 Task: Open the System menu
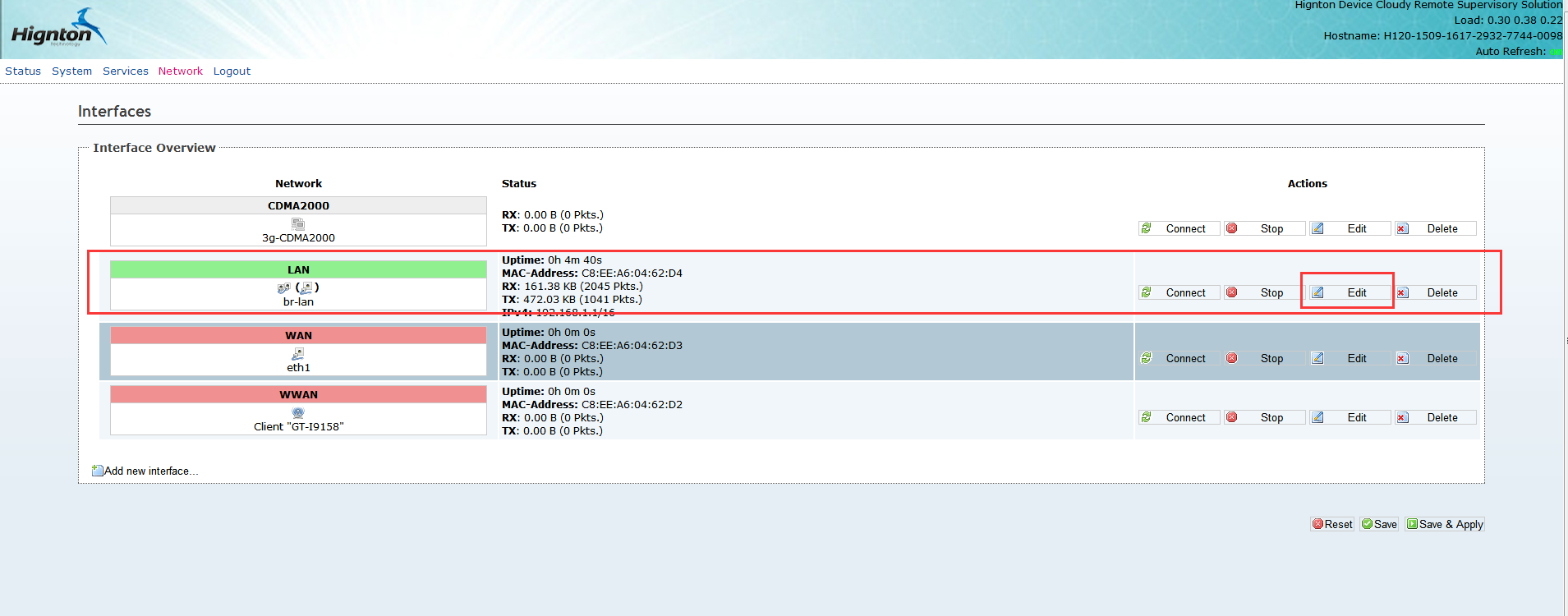(x=72, y=71)
